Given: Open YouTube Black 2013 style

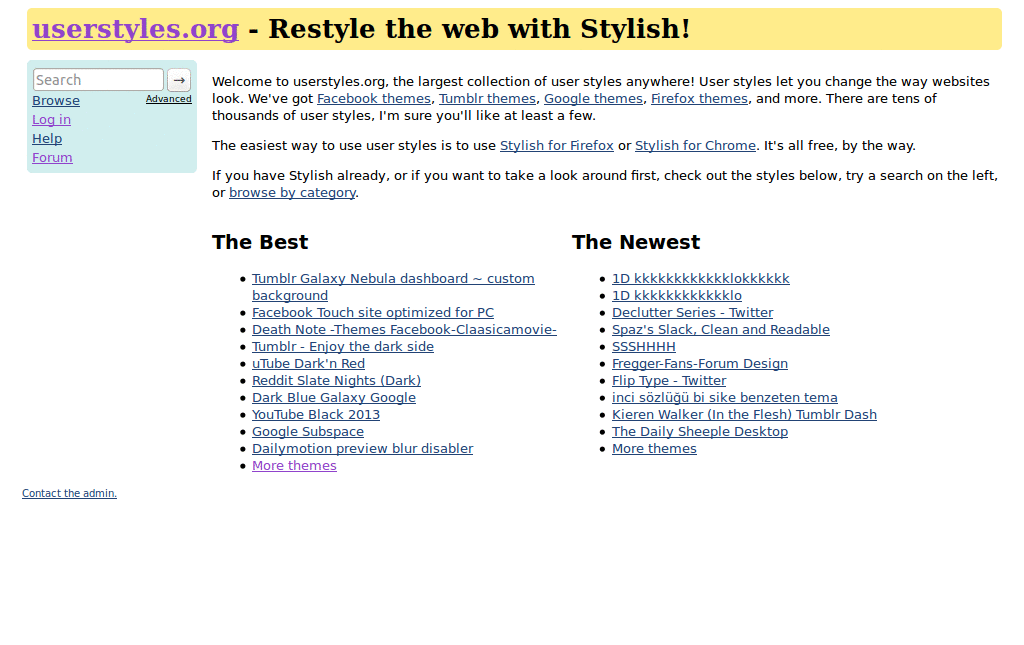Looking at the screenshot, I should click(316, 415).
